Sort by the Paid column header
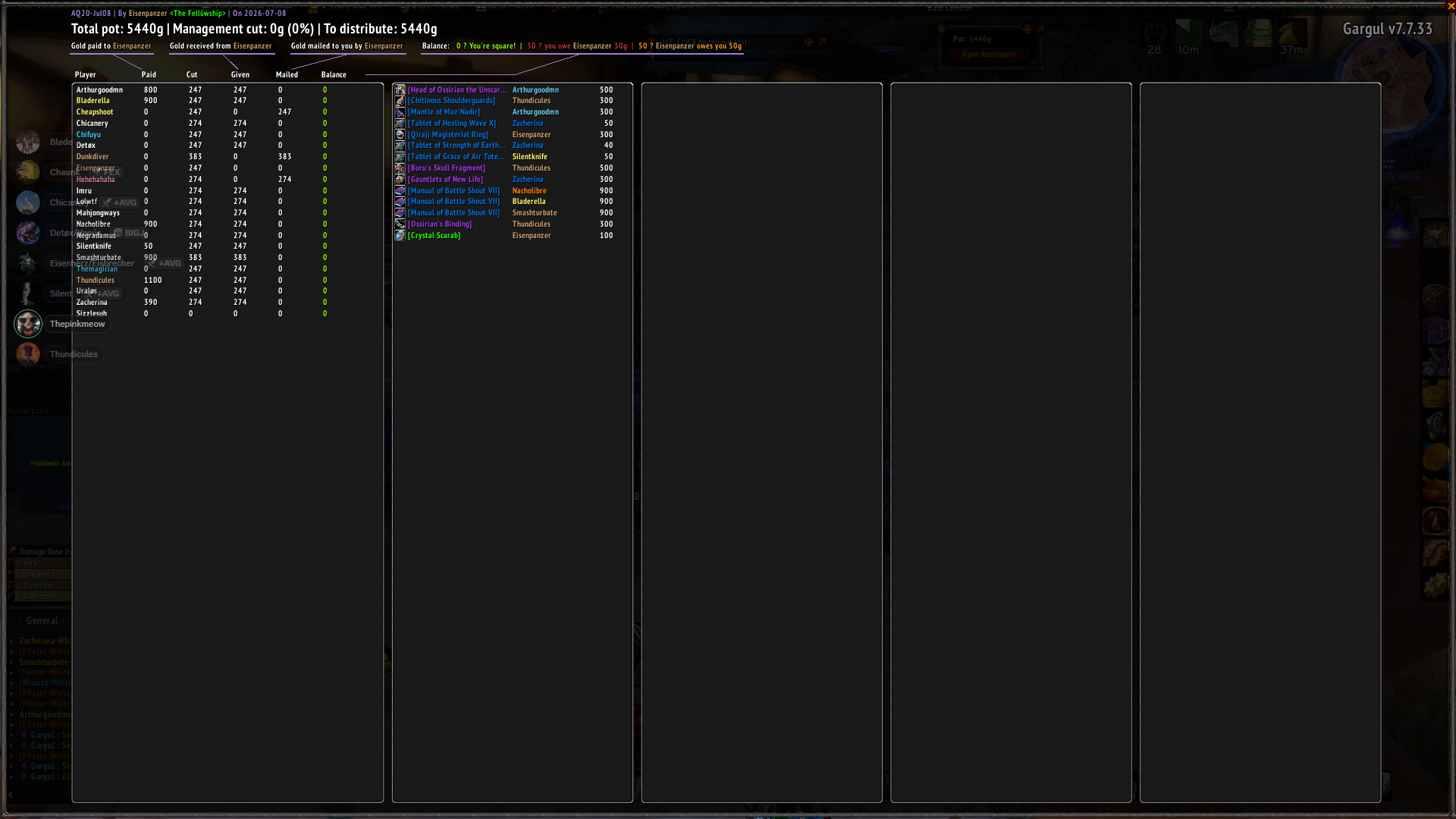 point(149,75)
